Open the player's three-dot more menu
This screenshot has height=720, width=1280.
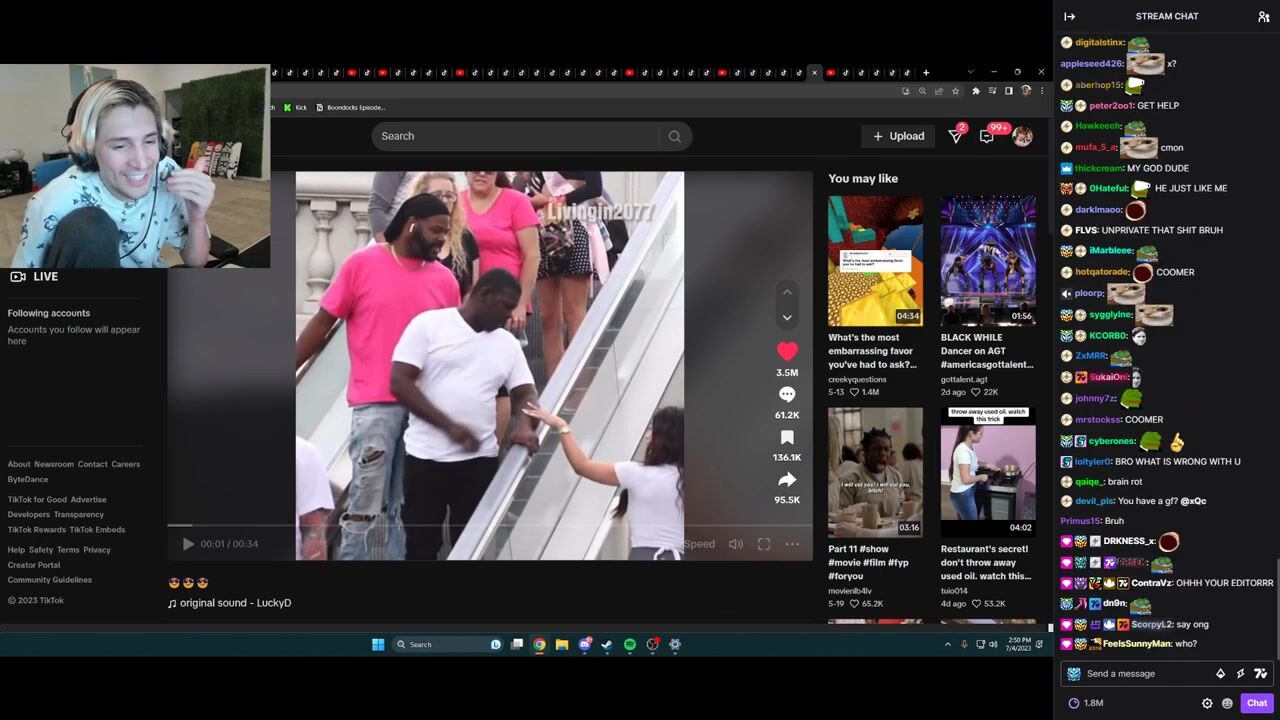(792, 544)
